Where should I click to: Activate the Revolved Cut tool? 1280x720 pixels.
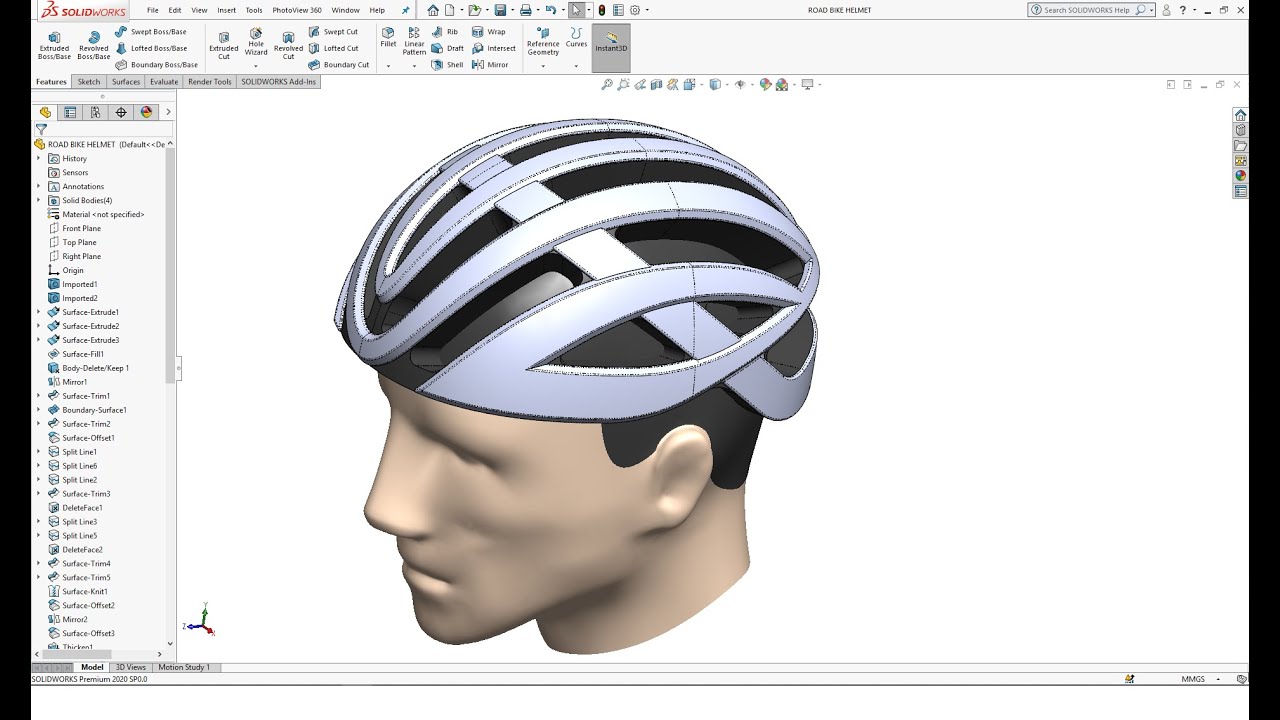(x=288, y=46)
